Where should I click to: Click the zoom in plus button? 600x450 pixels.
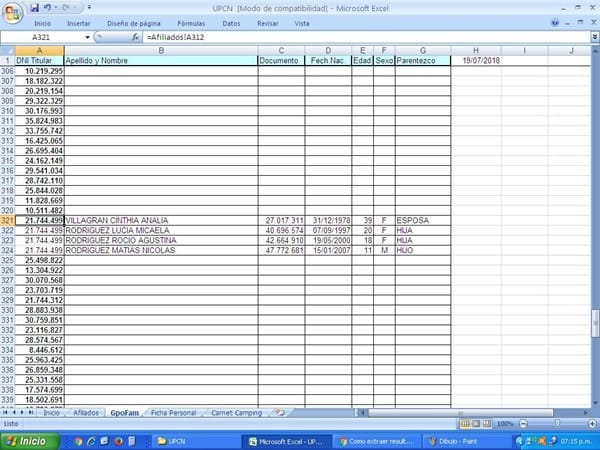tap(592, 424)
